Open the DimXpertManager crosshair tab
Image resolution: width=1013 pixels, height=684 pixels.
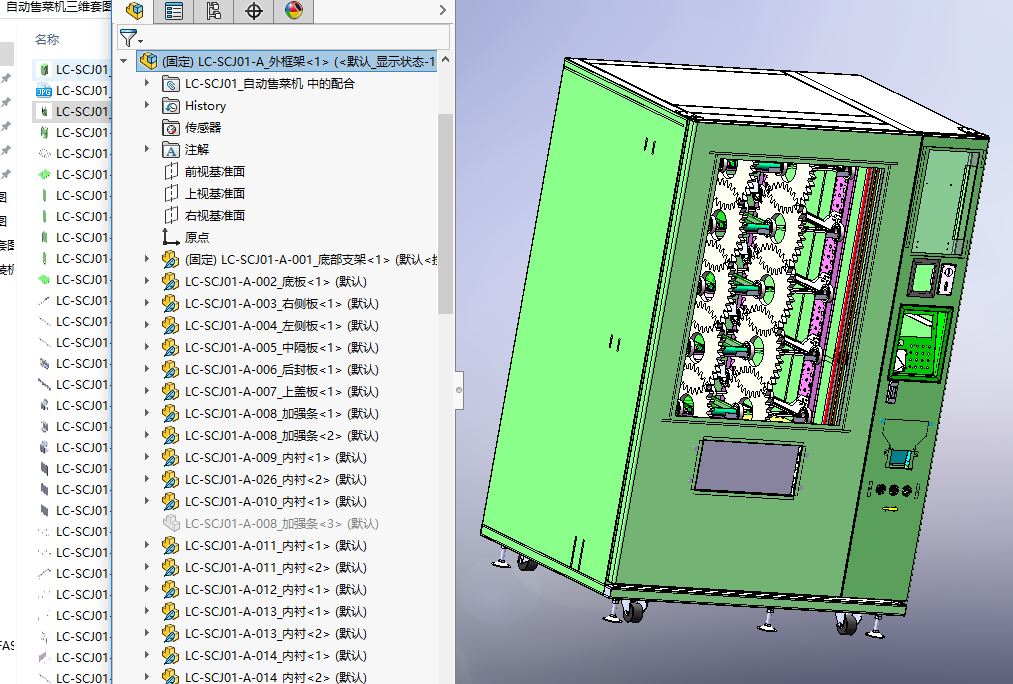pyautogui.click(x=254, y=11)
